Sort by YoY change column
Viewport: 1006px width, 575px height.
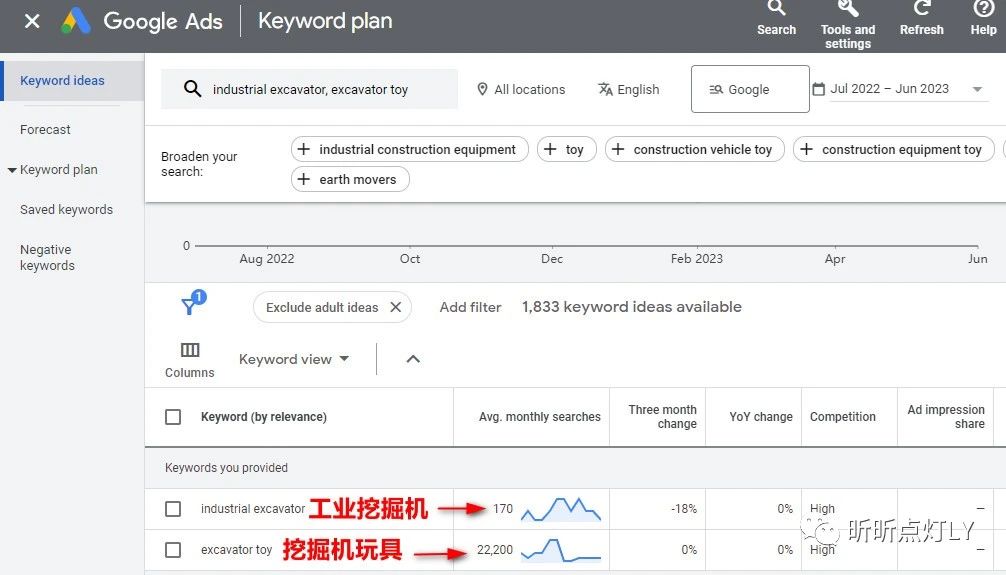point(761,417)
